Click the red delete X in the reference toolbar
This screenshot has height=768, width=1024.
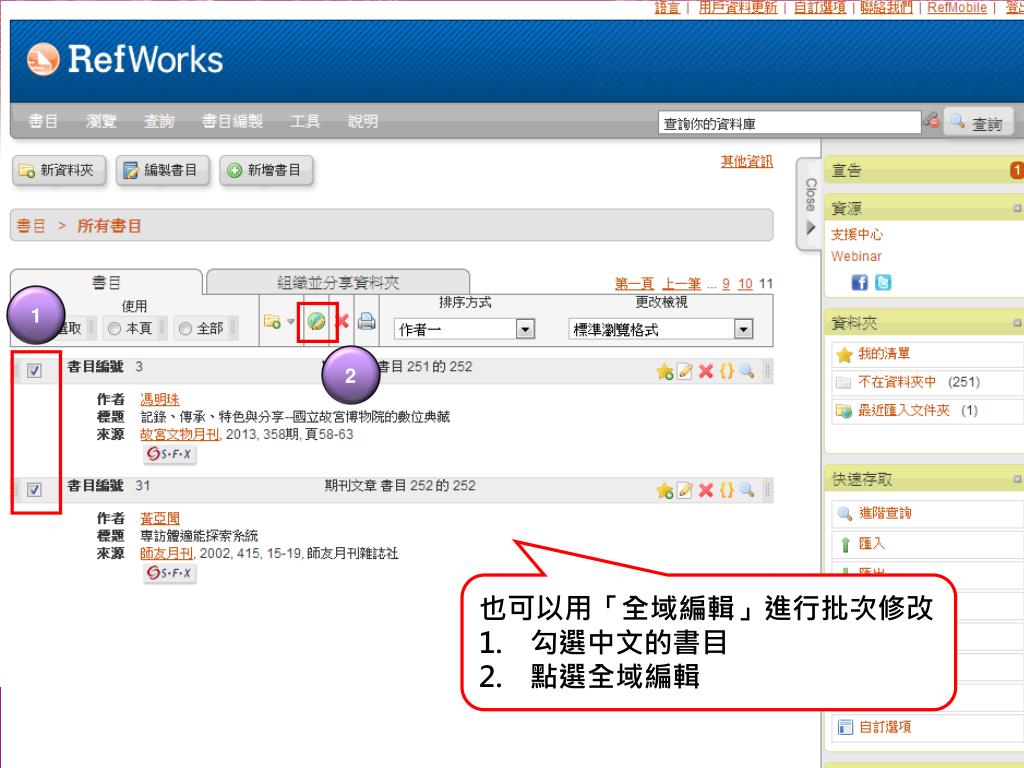[342, 321]
